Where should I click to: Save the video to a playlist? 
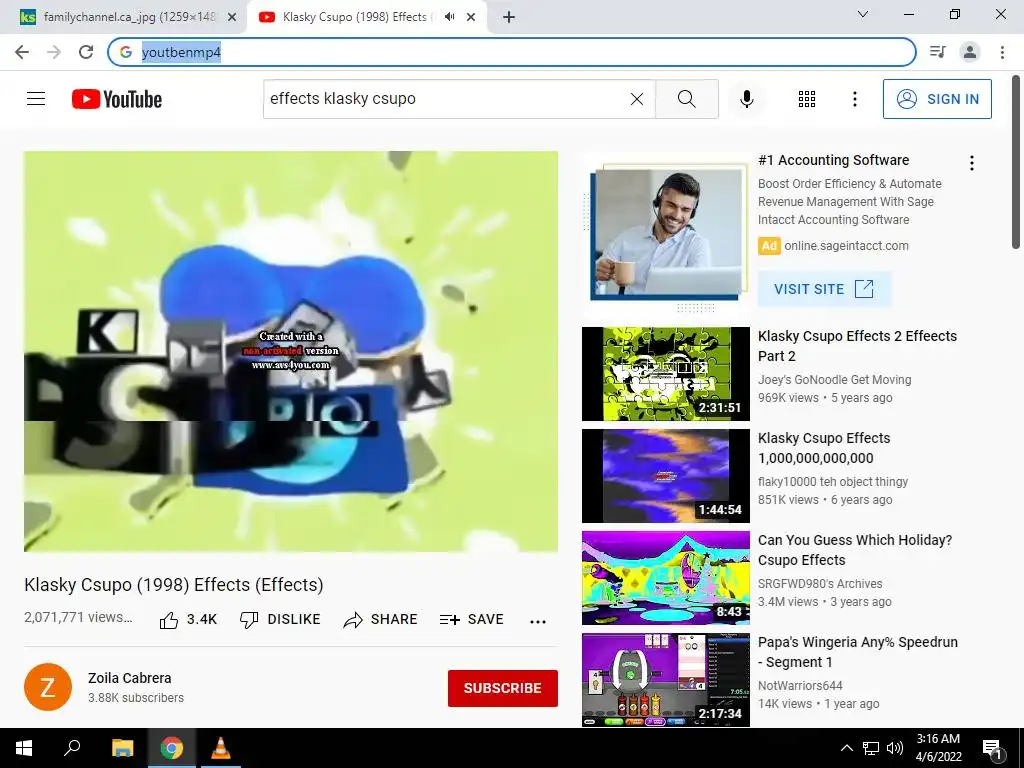(471, 619)
